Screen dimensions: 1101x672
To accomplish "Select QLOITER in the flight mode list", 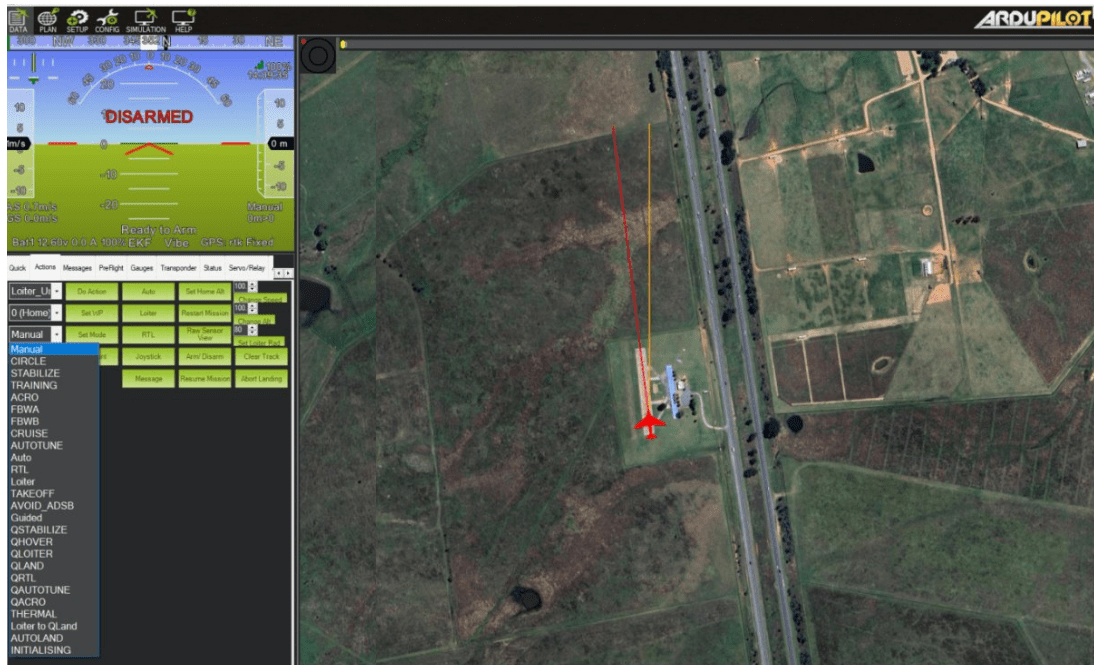I will (32, 554).
